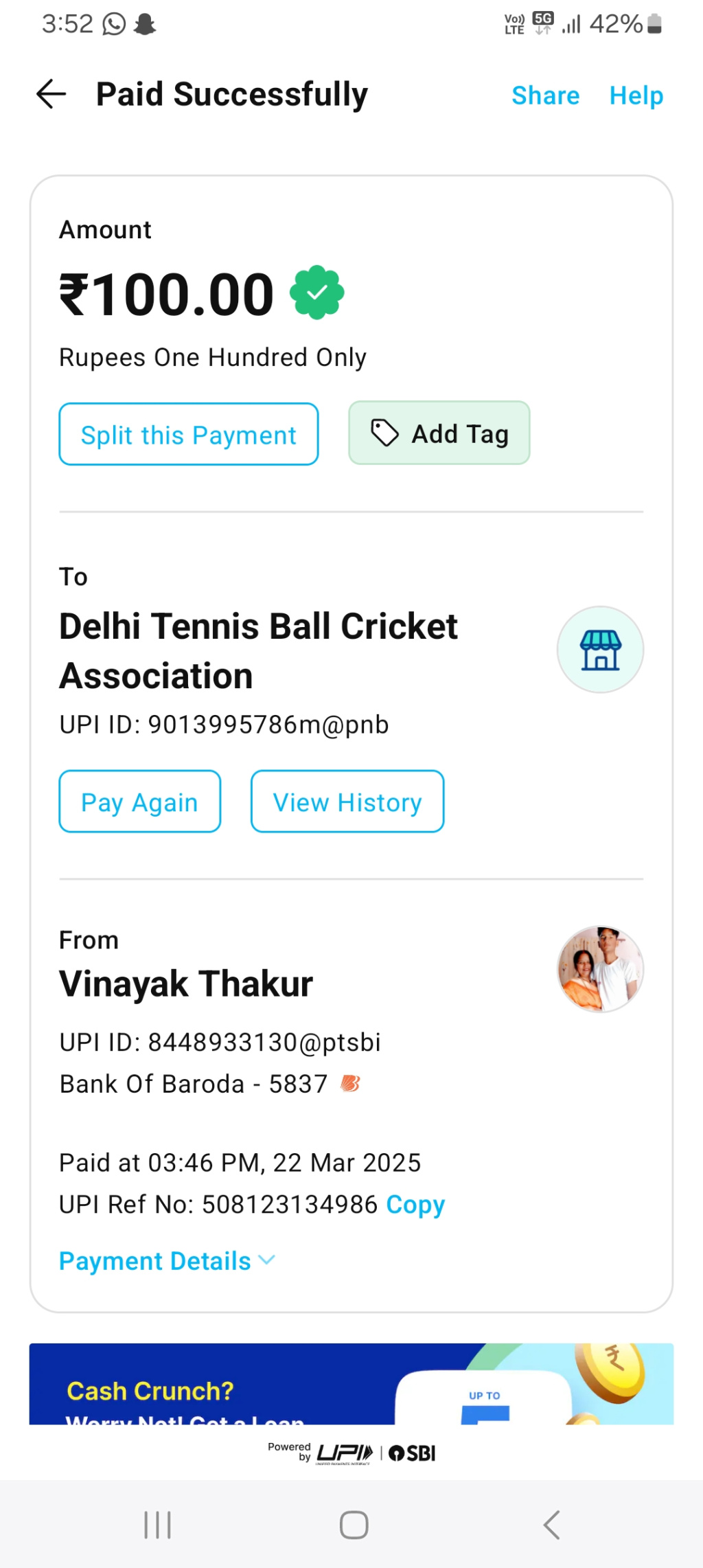This screenshot has width=703, height=1568.
Task: Tap Split this Payment button
Action: 189,434
